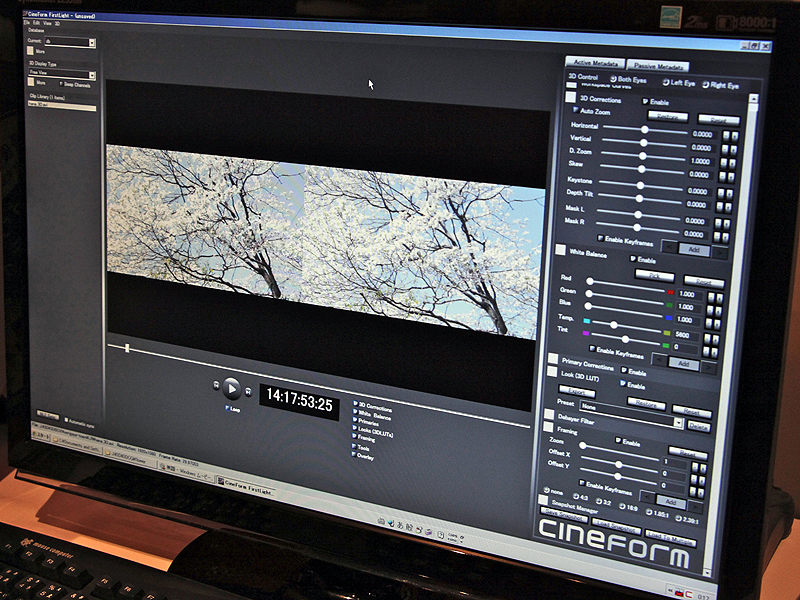Tick Enable Keyframes under 3D Corrections
The width and height of the screenshot is (800, 600).
pyautogui.click(x=601, y=238)
